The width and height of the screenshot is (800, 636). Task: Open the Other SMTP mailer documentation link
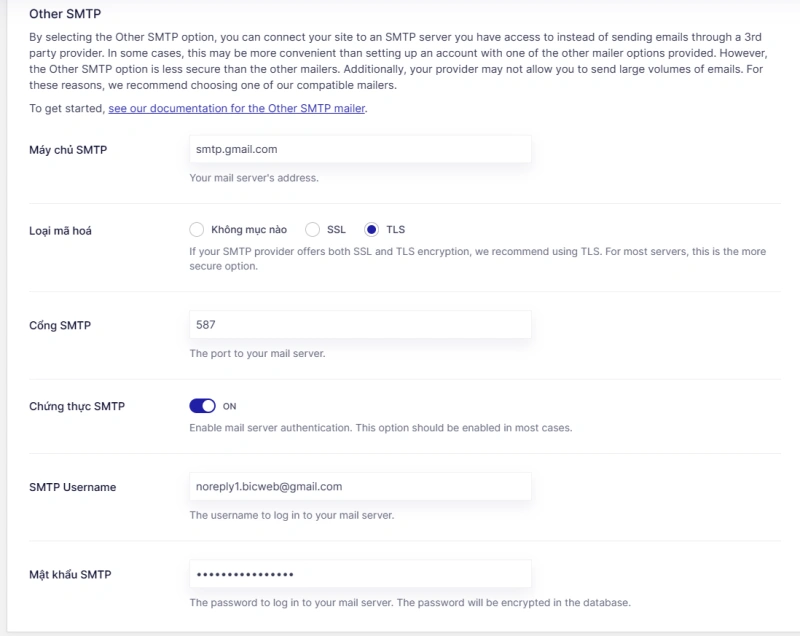[x=237, y=109]
